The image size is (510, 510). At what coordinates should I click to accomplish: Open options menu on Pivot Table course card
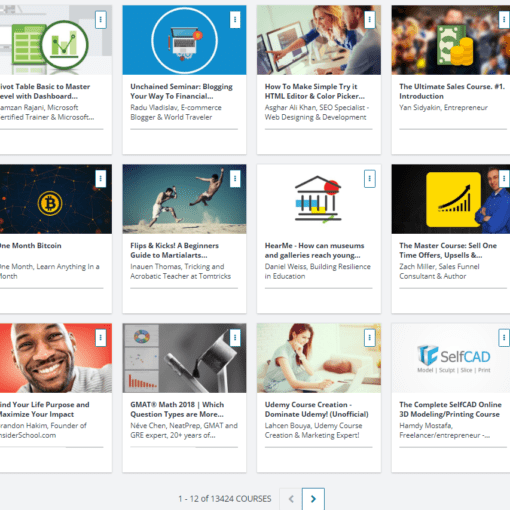[x=101, y=20]
